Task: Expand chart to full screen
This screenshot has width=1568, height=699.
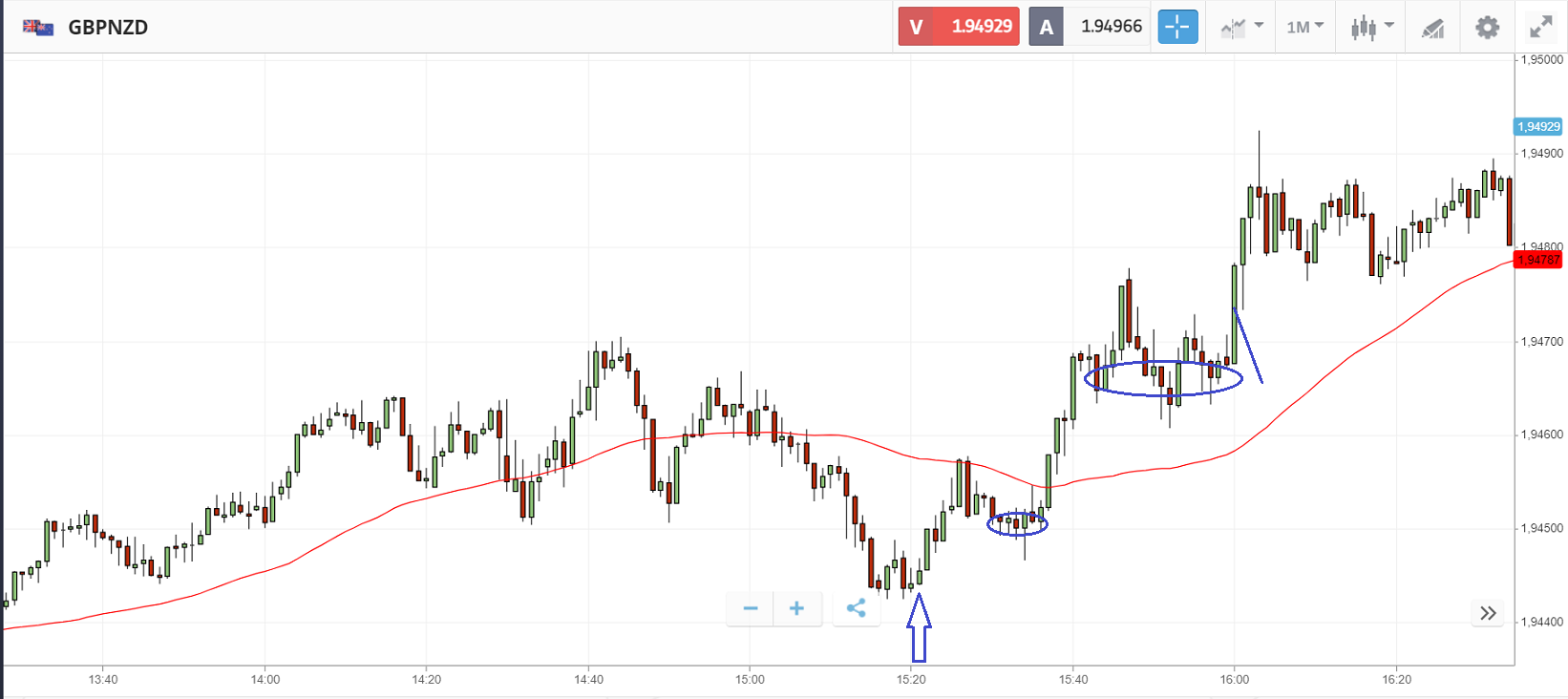Action: click(x=1541, y=27)
